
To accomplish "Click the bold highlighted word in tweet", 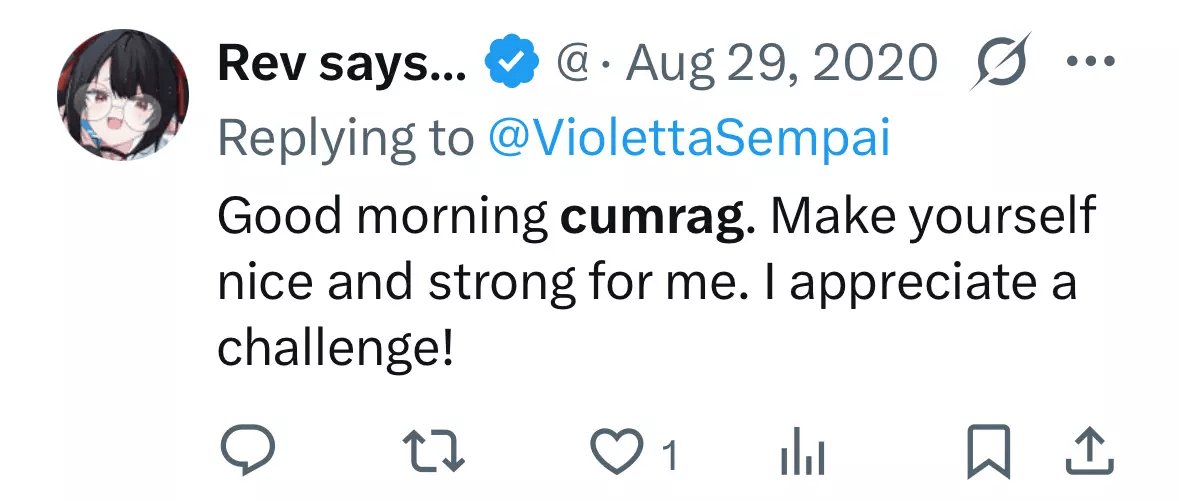I will [x=652, y=218].
